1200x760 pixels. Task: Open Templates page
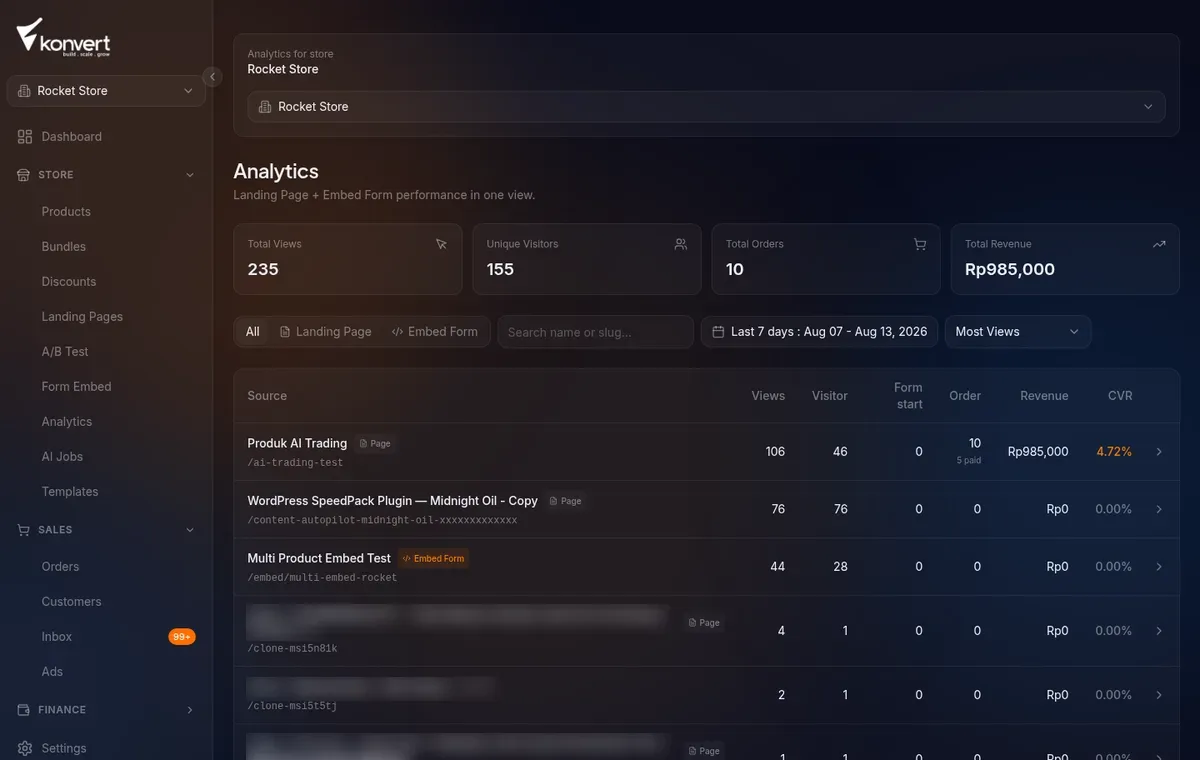pos(70,492)
